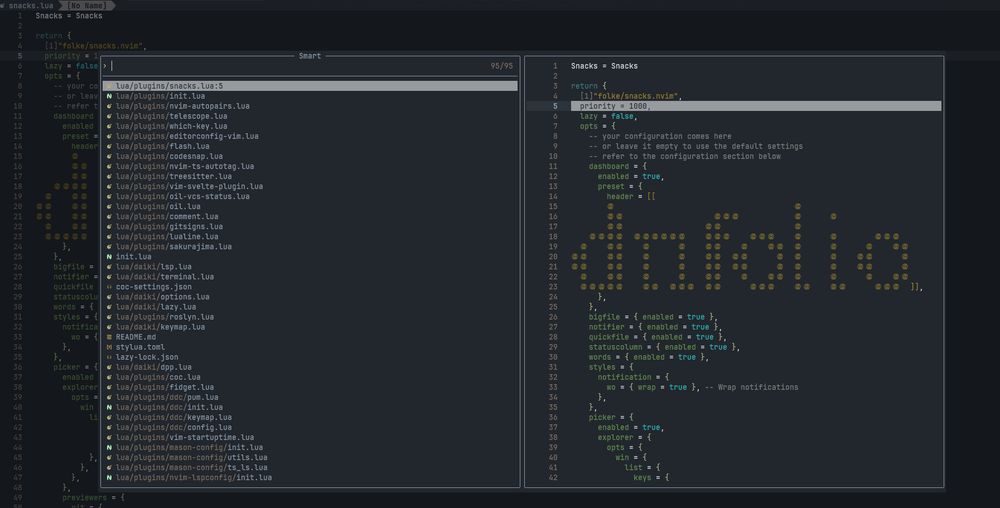
Task: Select lua/daiki/dpp.lua
Action: point(153,367)
